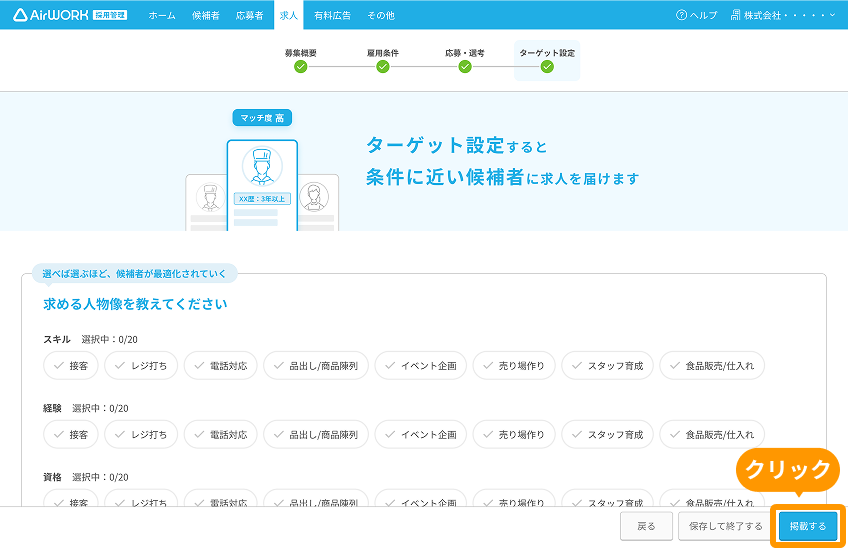Open the その他 menu
The height and width of the screenshot is (552, 848).
point(381,16)
